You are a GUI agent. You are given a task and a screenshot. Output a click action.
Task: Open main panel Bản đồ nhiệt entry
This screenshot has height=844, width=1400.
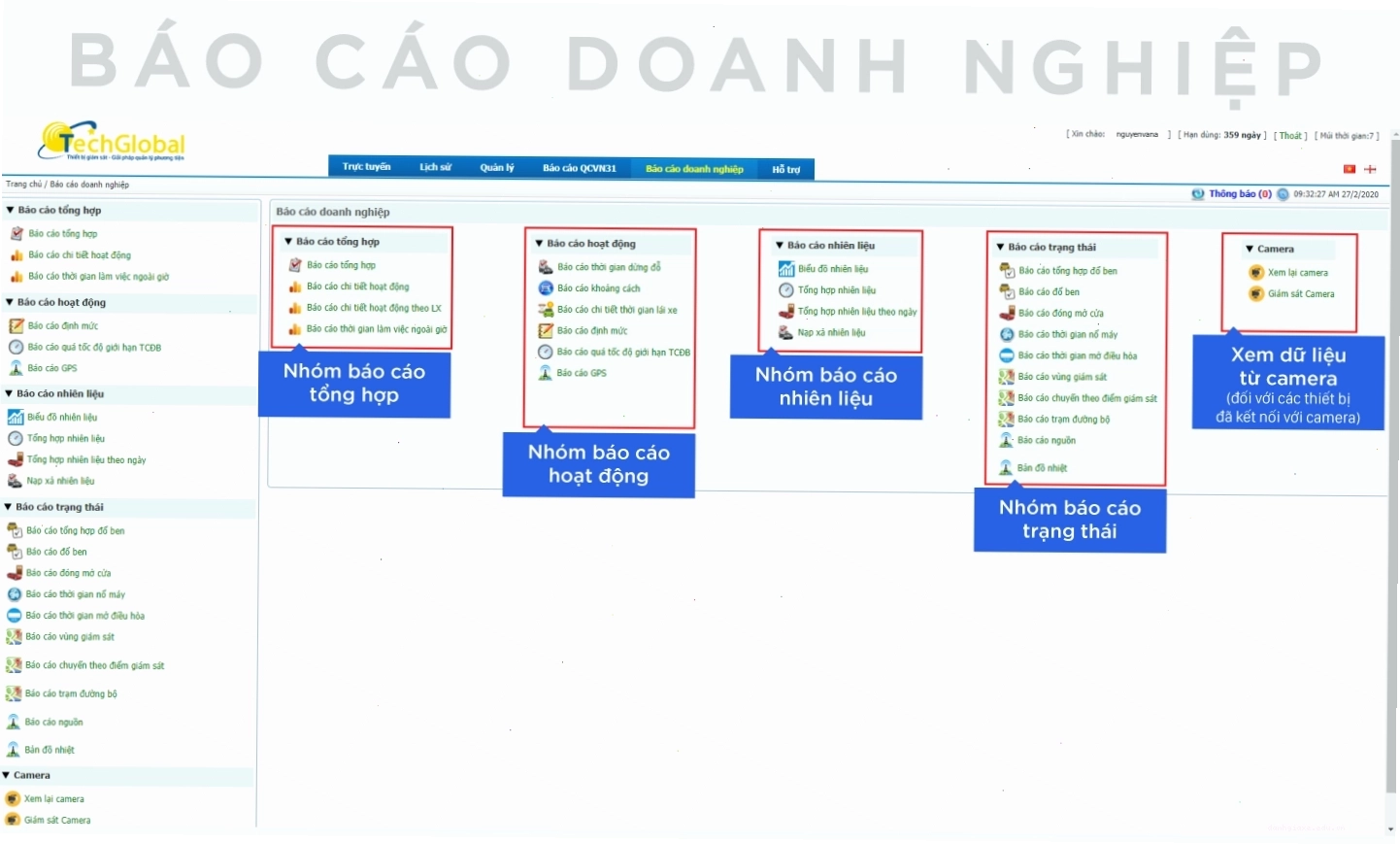click(x=1042, y=468)
